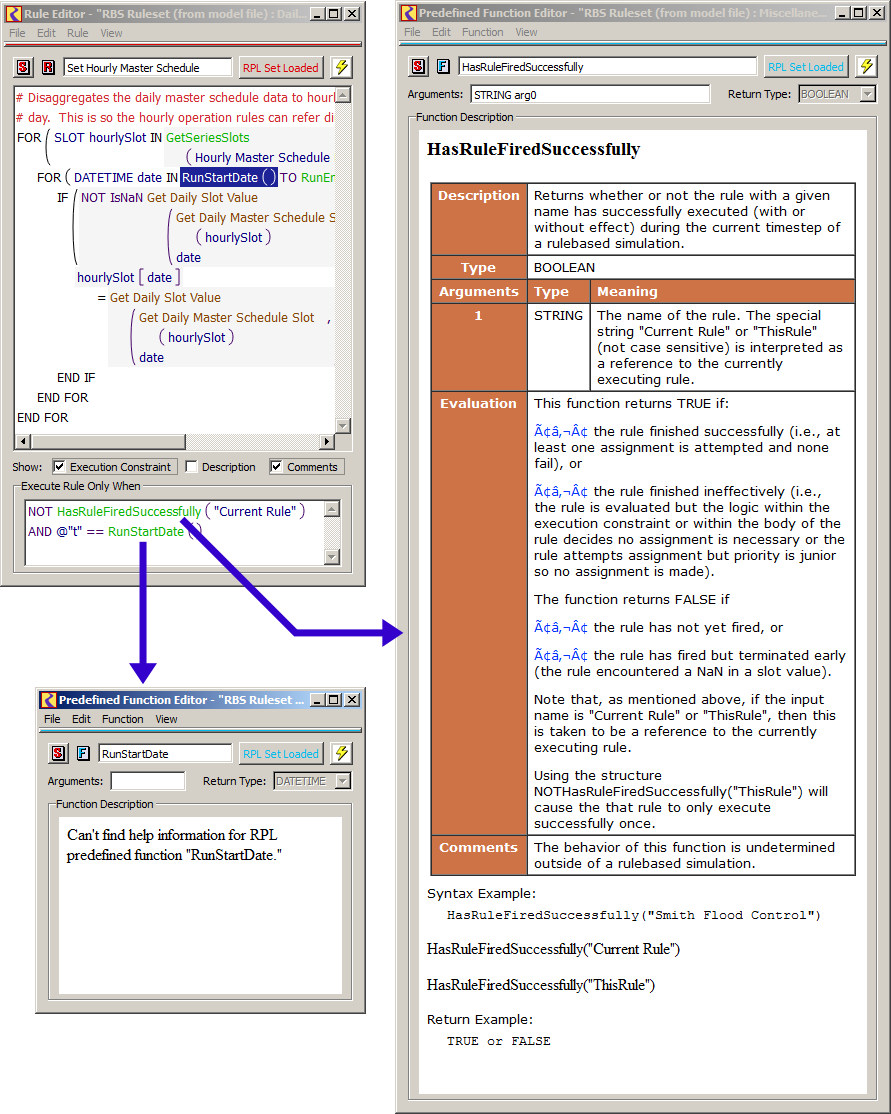Open View menu in Rule Editor
891x1114 pixels.
[x=111, y=33]
